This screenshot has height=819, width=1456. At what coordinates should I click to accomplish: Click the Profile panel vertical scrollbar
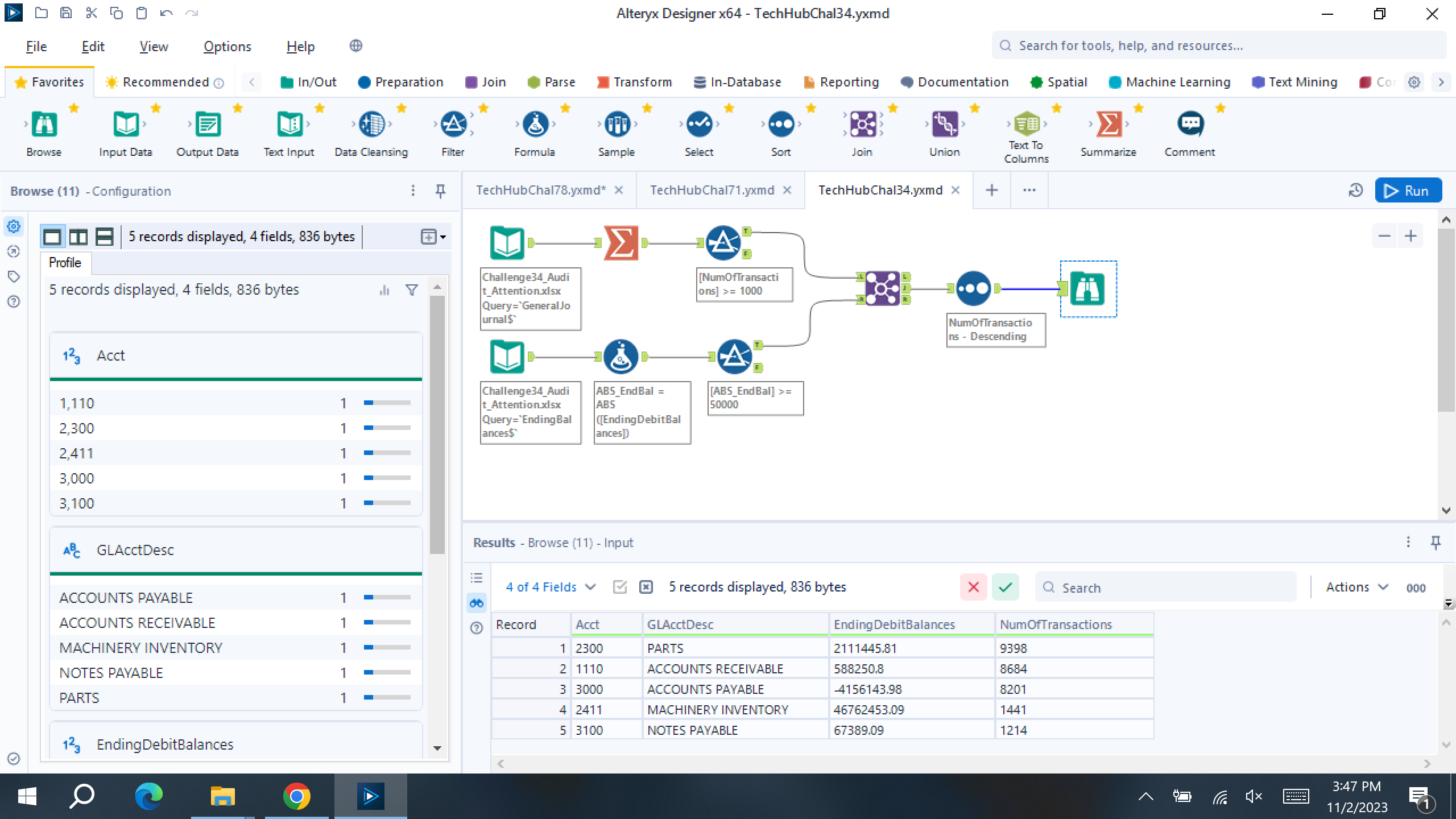437,424
